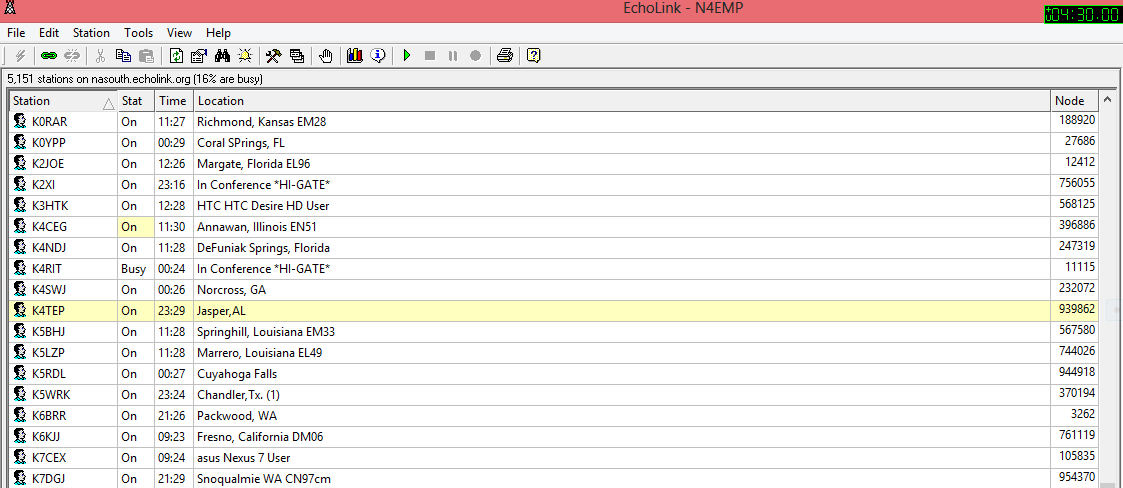Open the Edit menu
This screenshot has height=488, width=1123.
(x=49, y=33)
